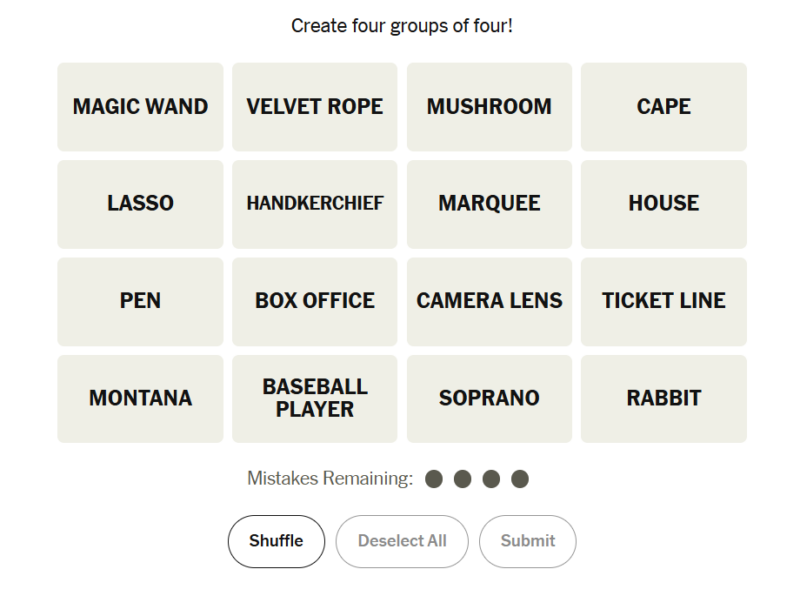
Task: Submit the selected group
Action: (x=528, y=541)
